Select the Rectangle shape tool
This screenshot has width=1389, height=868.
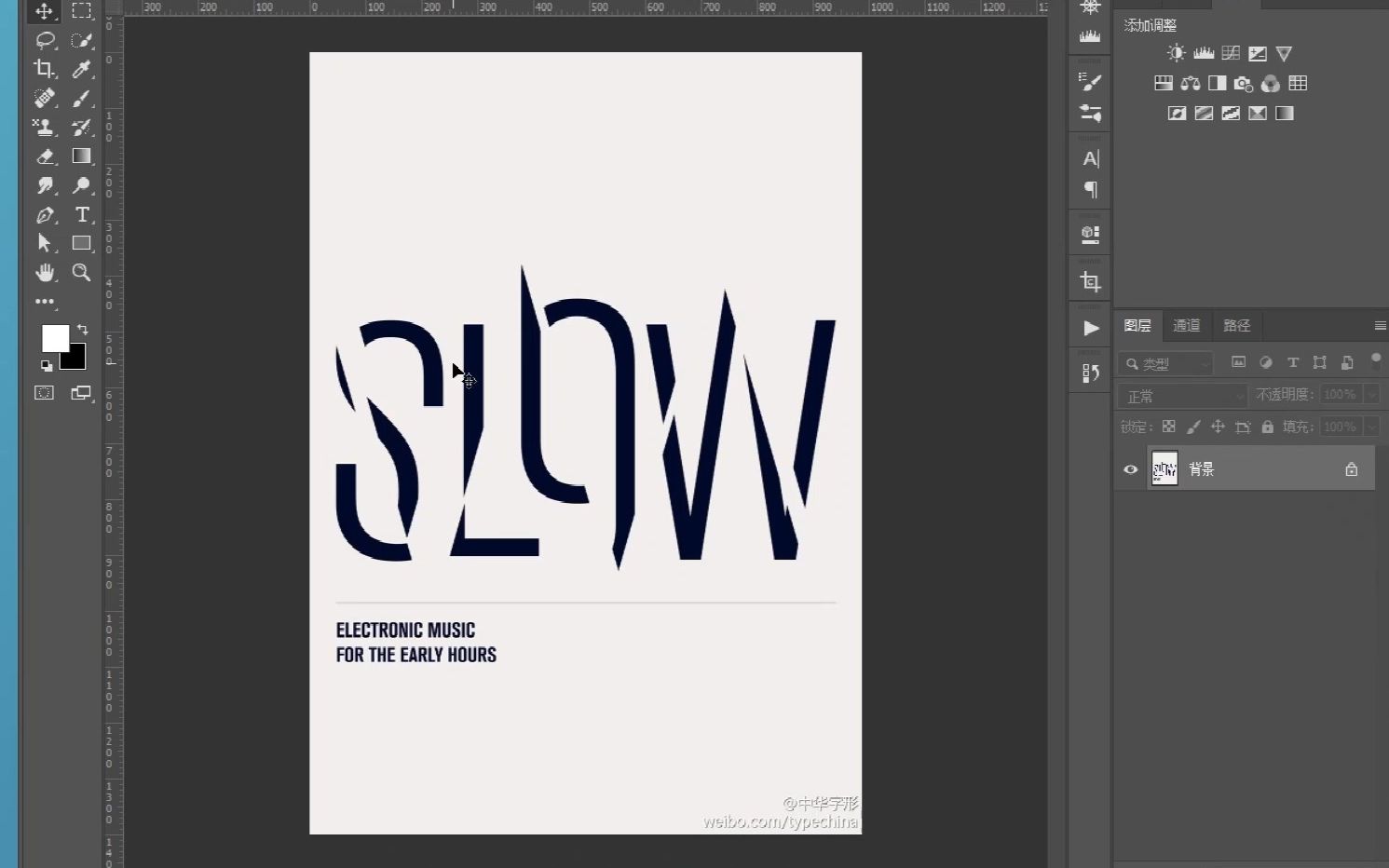(82, 243)
